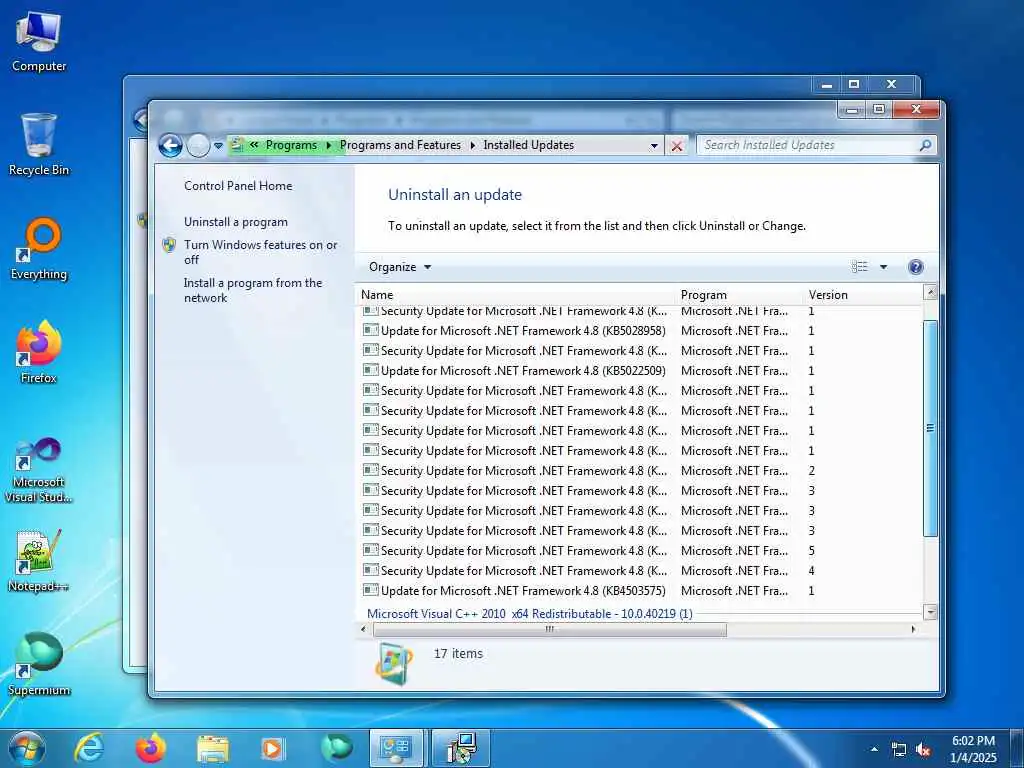Click the Show desktop button
This screenshot has height=768, width=1024.
click(1017, 749)
